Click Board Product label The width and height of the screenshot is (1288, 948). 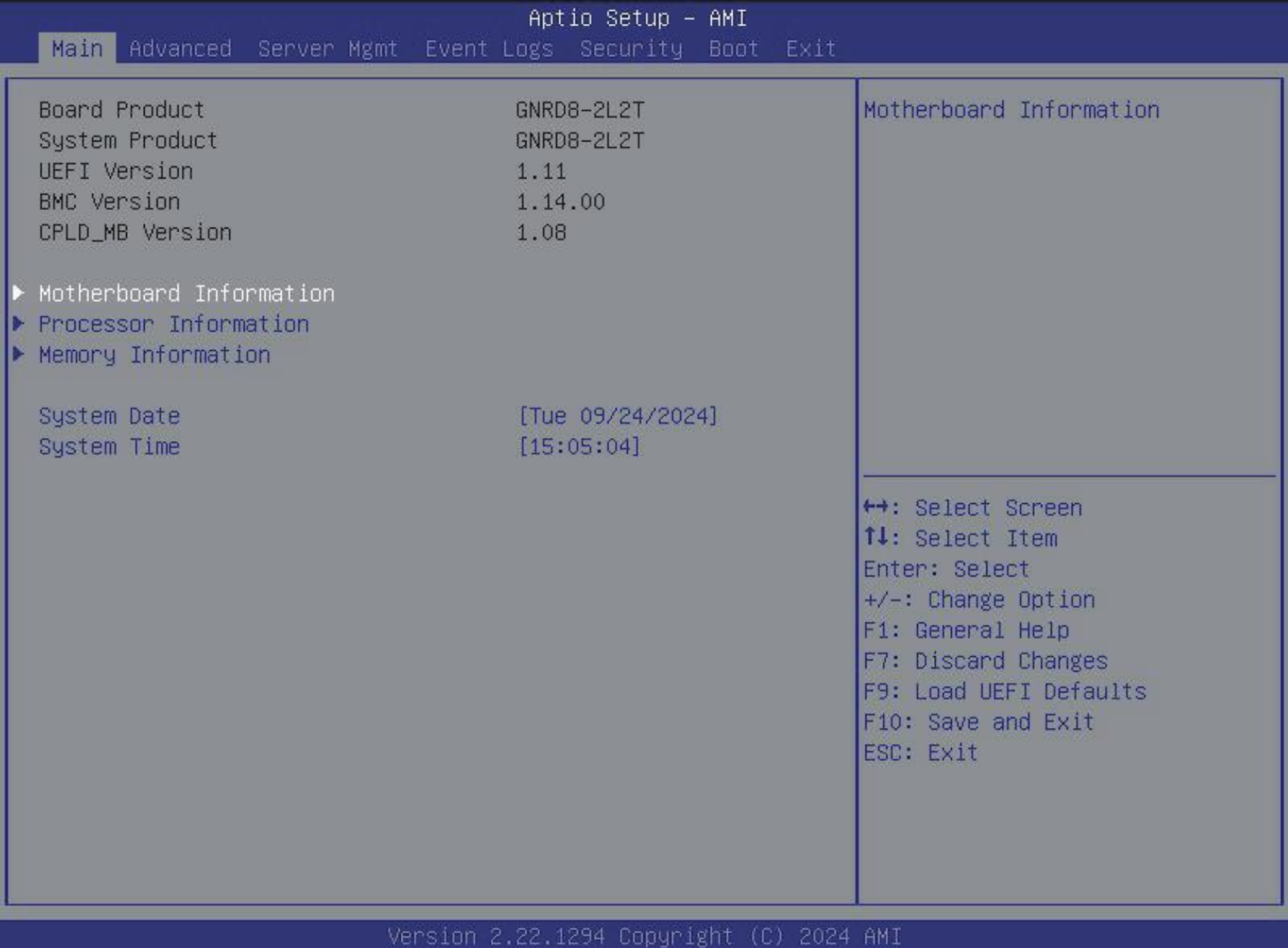click(121, 109)
